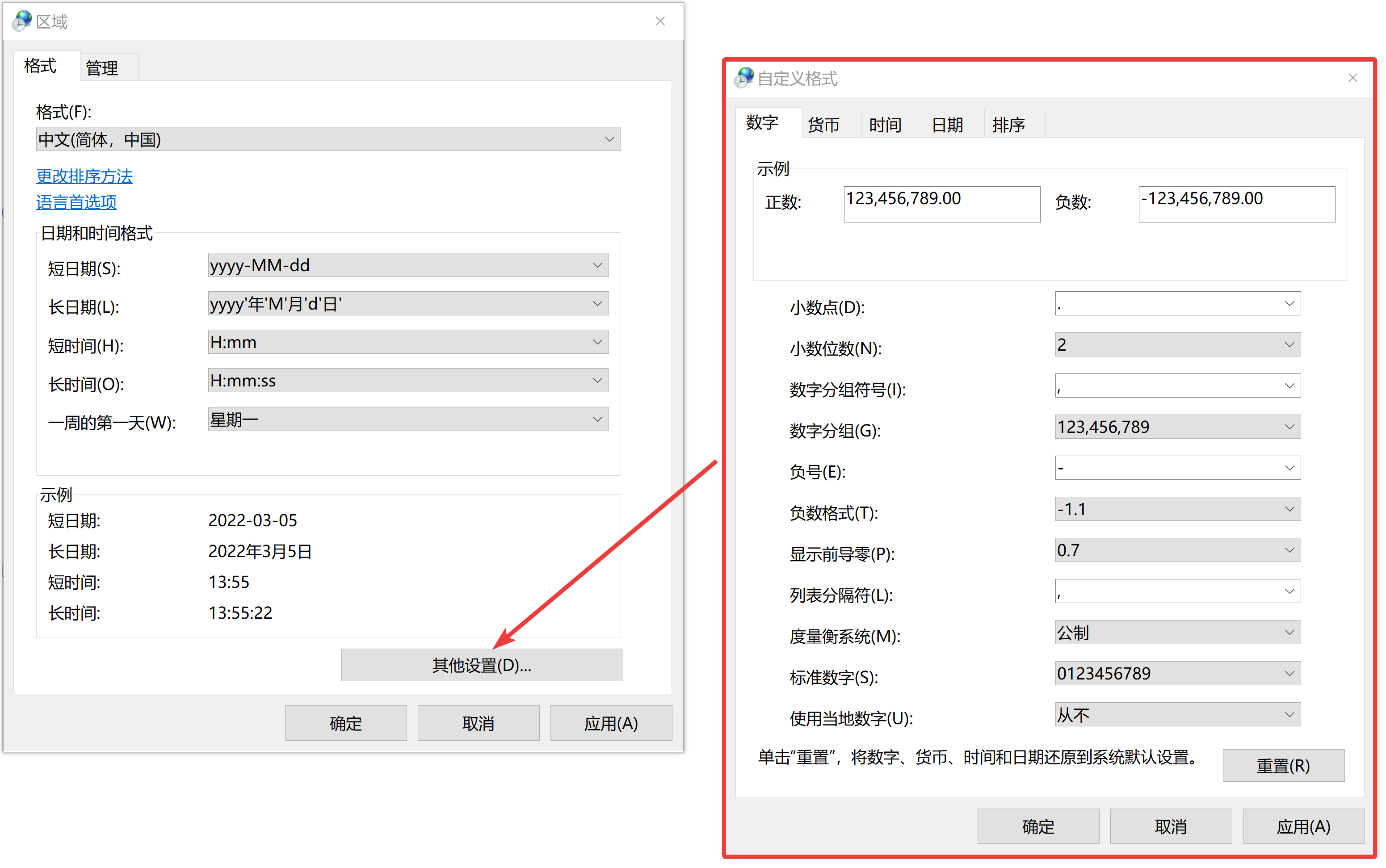Screen dimensions: 1386x868
Task: Click the 正数 example text field
Action: click(x=941, y=204)
